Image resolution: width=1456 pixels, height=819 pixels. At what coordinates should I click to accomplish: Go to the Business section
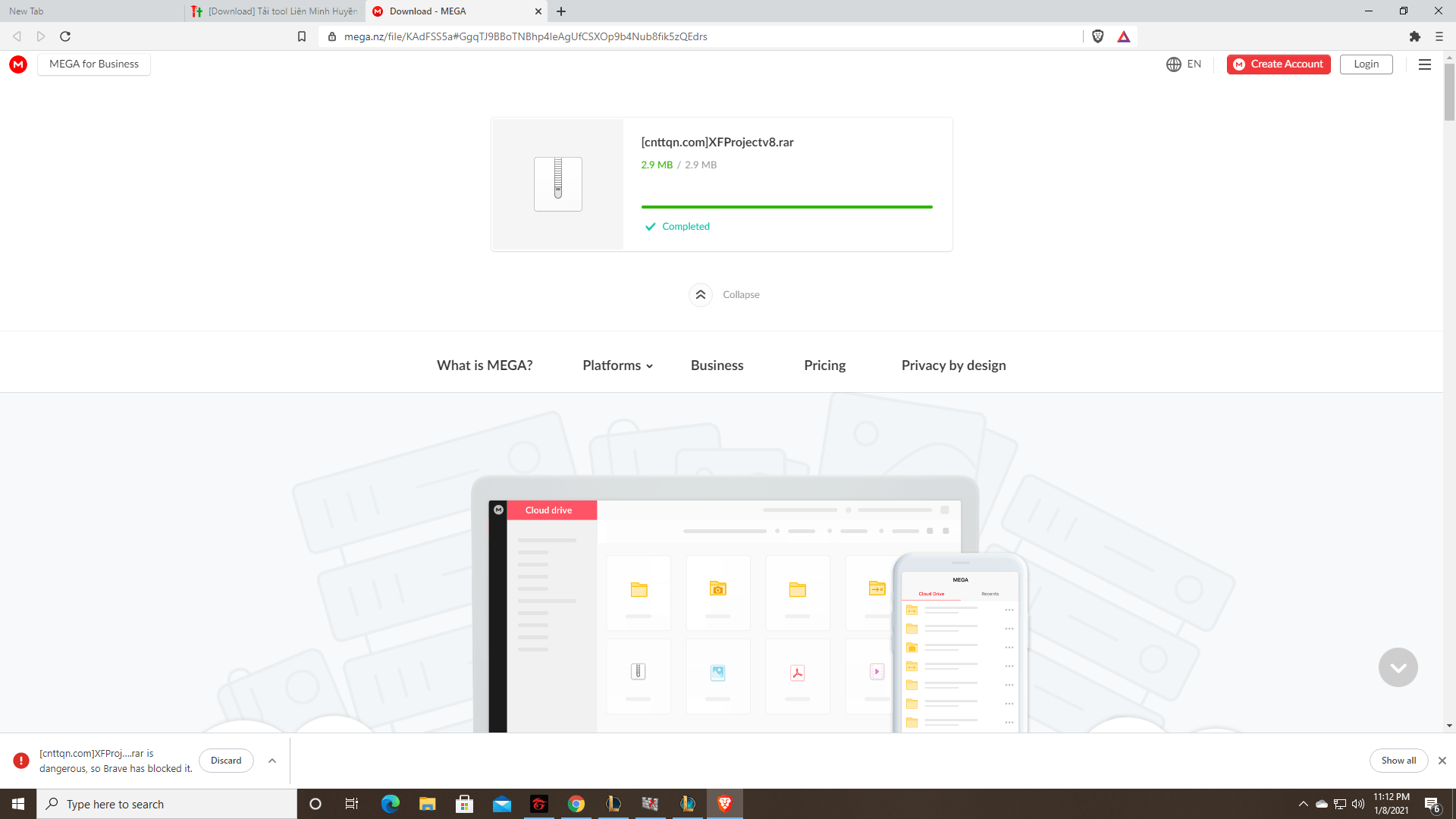pyautogui.click(x=717, y=366)
